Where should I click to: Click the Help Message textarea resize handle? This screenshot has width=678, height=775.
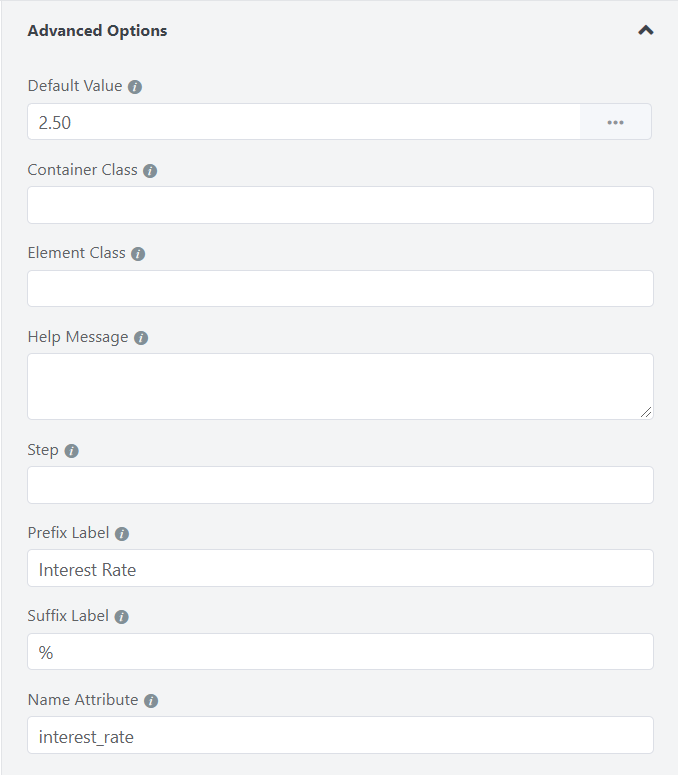(646, 412)
